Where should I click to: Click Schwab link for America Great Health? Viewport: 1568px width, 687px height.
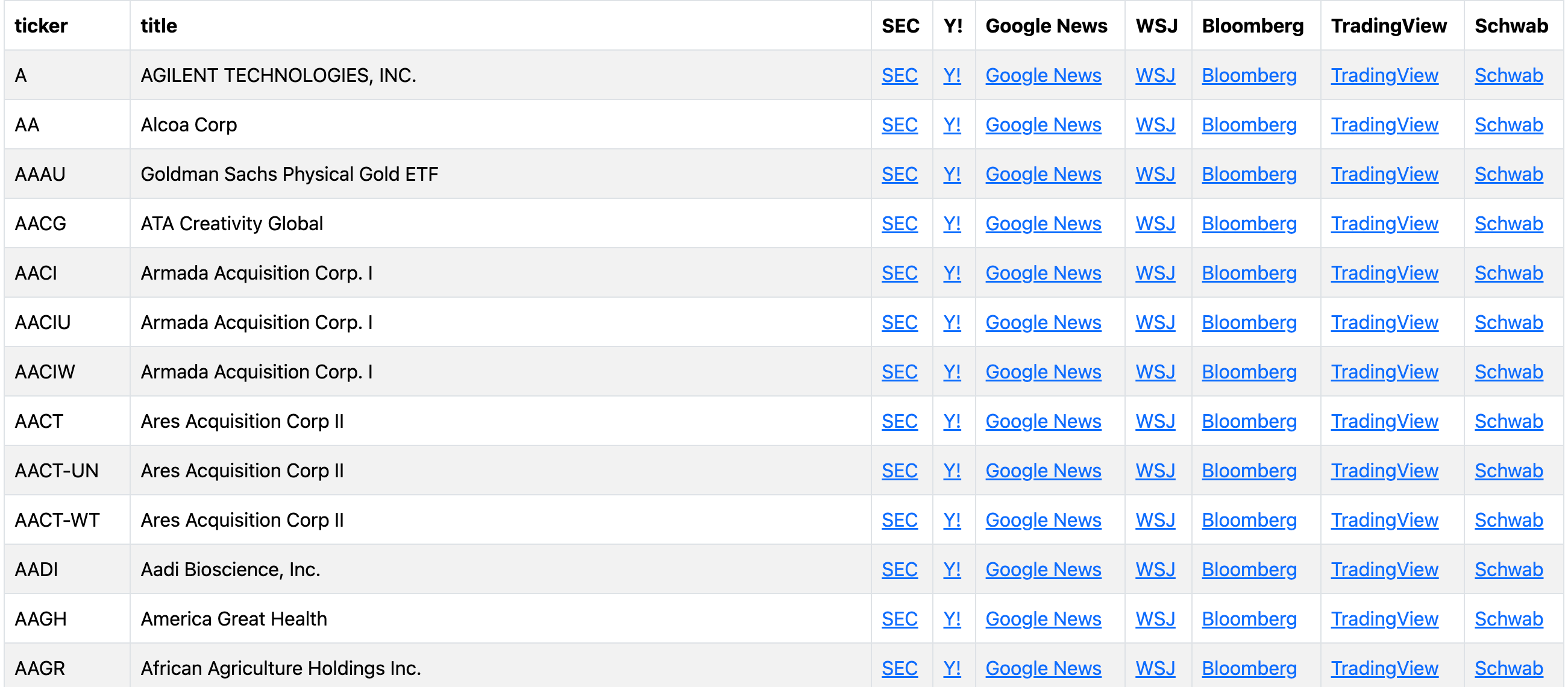1508,618
